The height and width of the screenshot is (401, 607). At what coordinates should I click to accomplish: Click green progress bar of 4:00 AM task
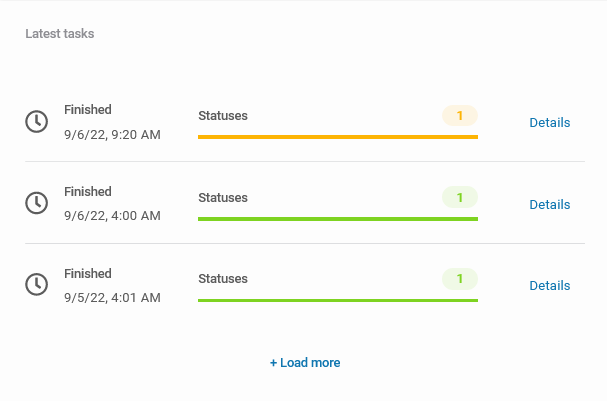[x=337, y=219]
